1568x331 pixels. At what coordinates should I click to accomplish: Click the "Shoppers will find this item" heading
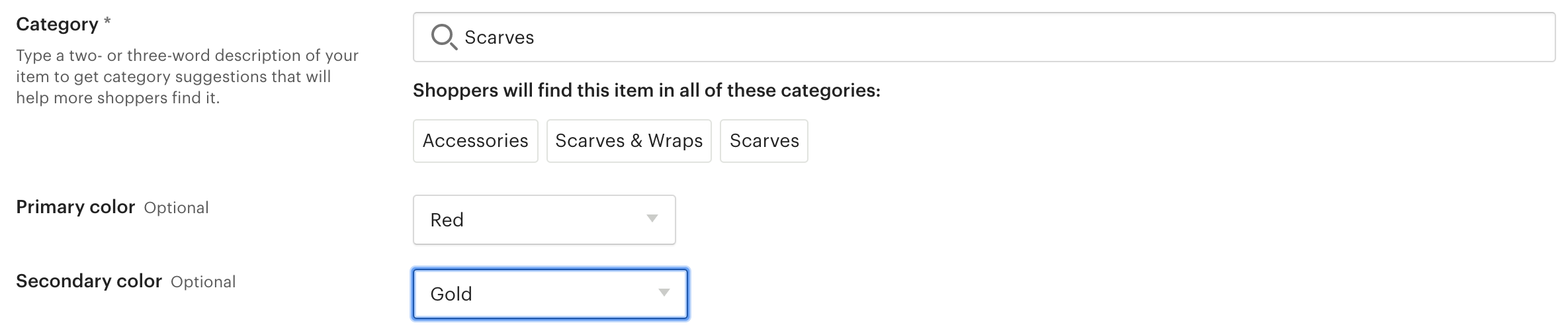point(646,91)
